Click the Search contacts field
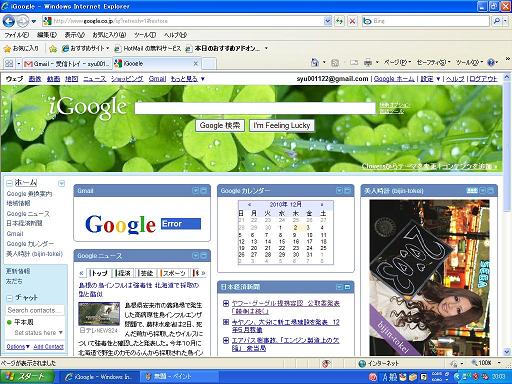Viewport: 512px width, 384px height. click(35, 310)
